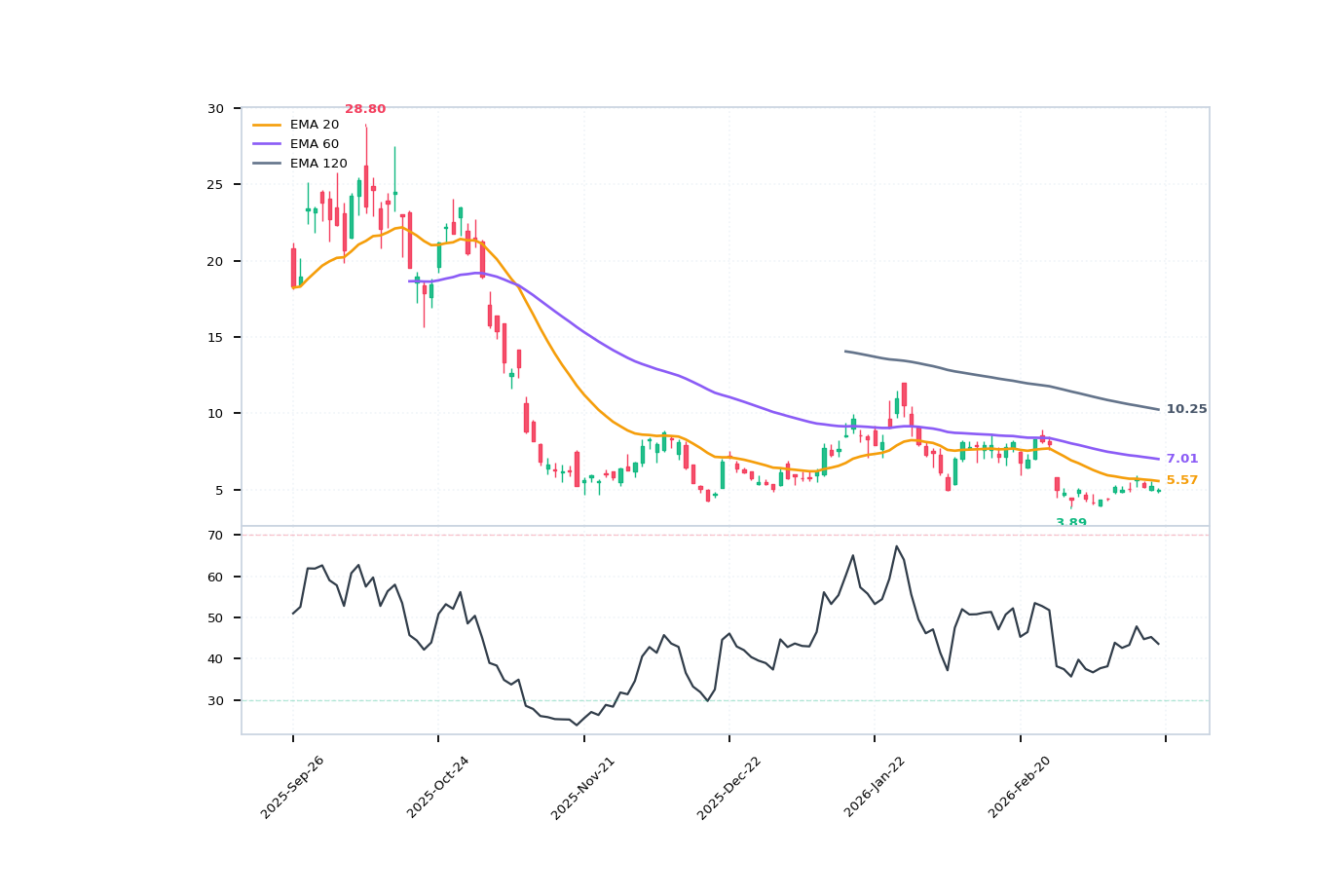Click the 28.80 peak price annotation
The image size is (1344, 896).
pyautogui.click(x=364, y=109)
